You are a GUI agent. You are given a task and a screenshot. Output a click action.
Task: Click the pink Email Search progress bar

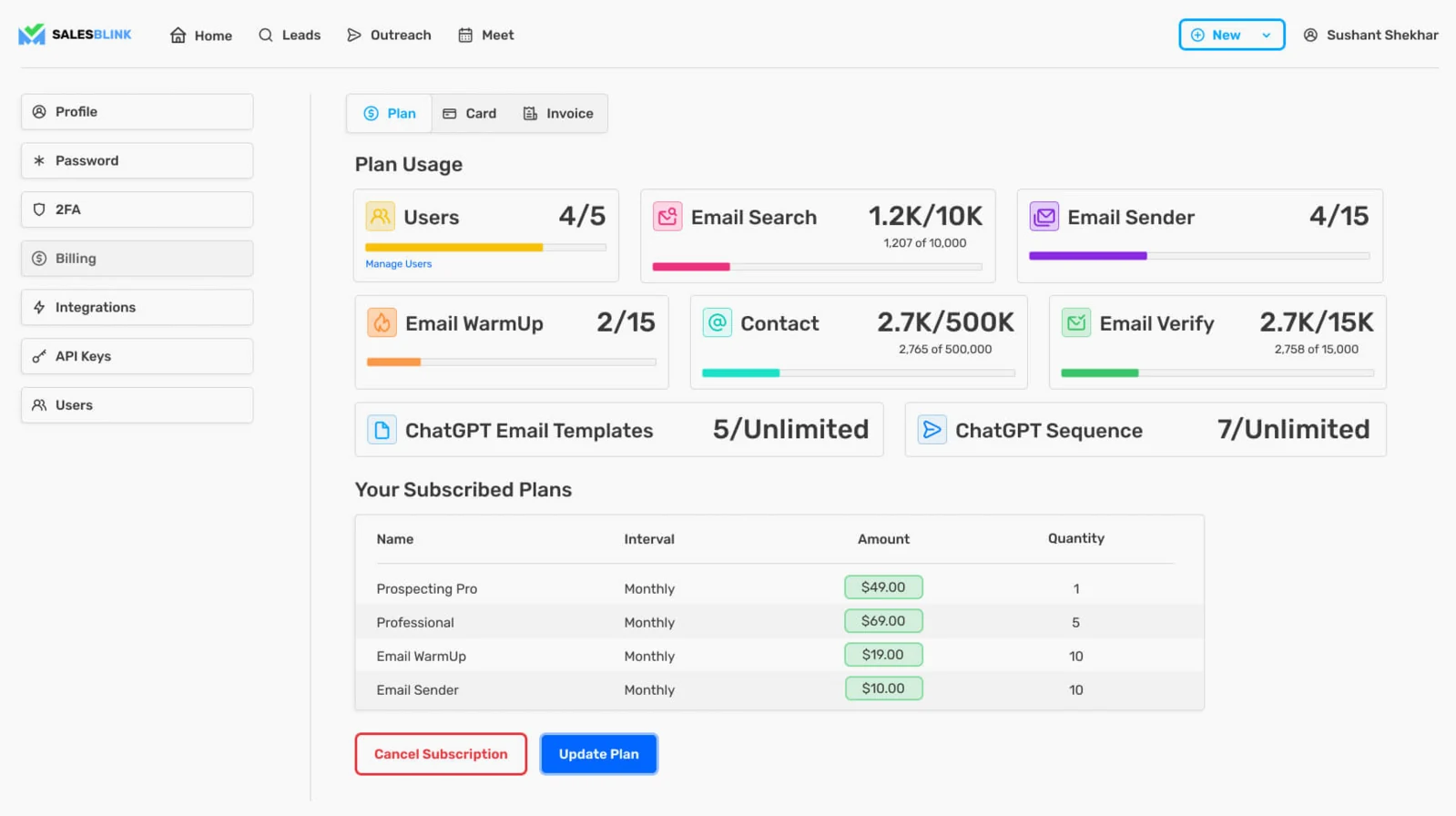coord(817,267)
